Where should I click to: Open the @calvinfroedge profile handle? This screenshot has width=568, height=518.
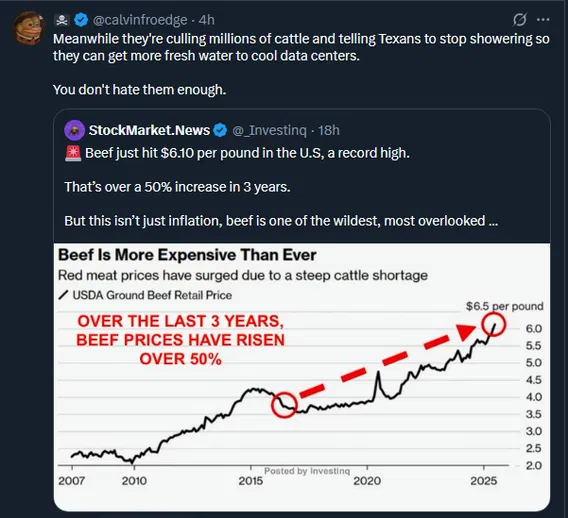tap(140, 20)
